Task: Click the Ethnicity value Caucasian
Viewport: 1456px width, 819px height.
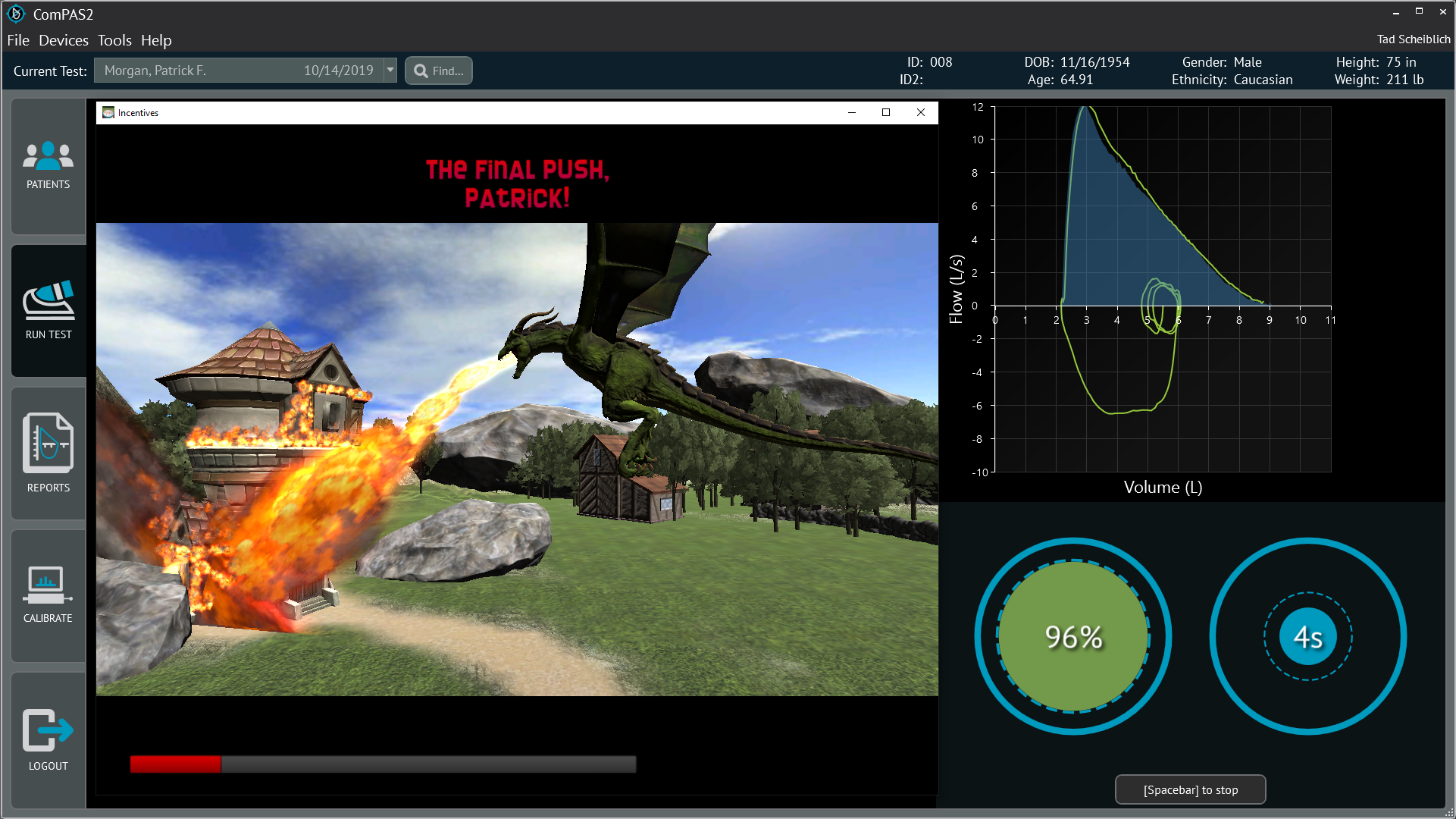Action: click(x=1263, y=80)
